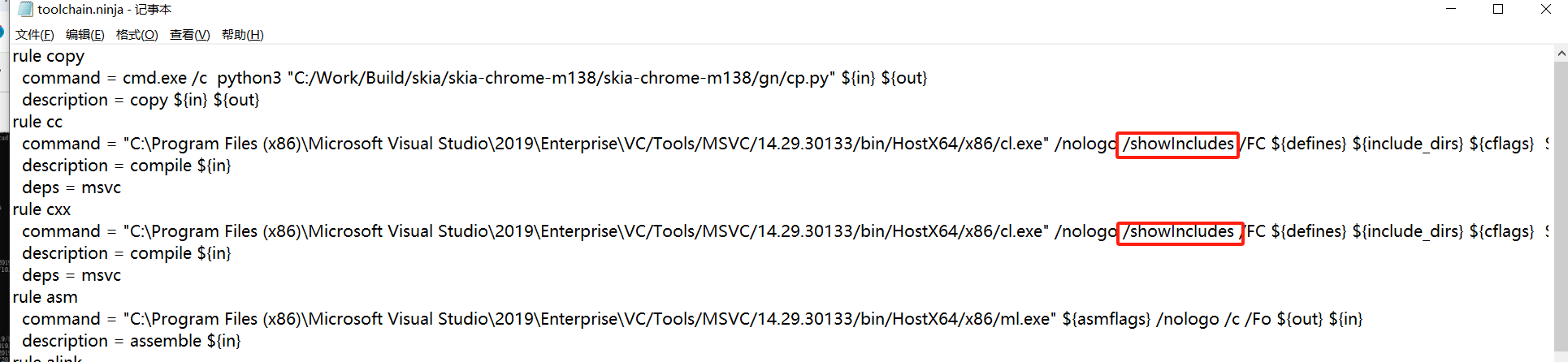The height and width of the screenshot is (362, 1568).
Task: Click the Notepad icon in the title bar
Action: tap(25, 10)
